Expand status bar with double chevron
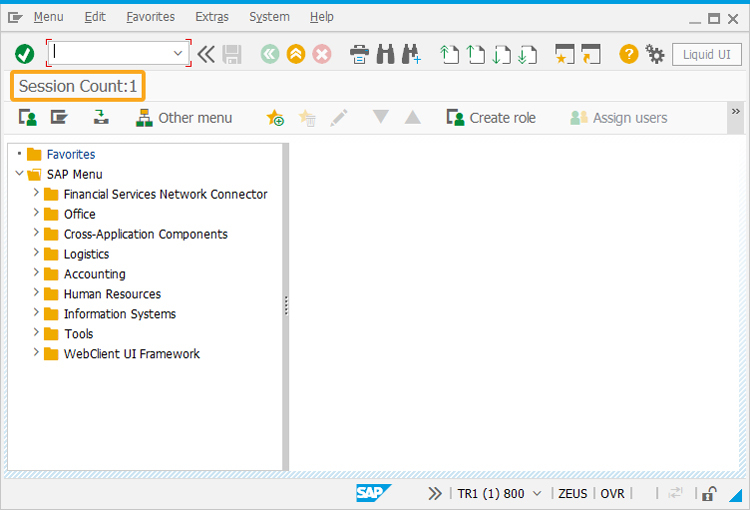 pyautogui.click(x=435, y=493)
